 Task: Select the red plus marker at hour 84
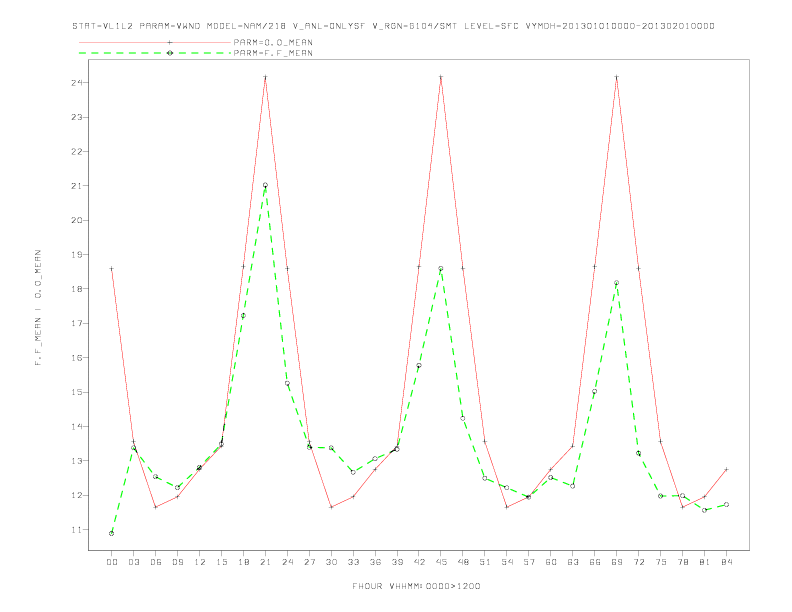tap(726, 470)
